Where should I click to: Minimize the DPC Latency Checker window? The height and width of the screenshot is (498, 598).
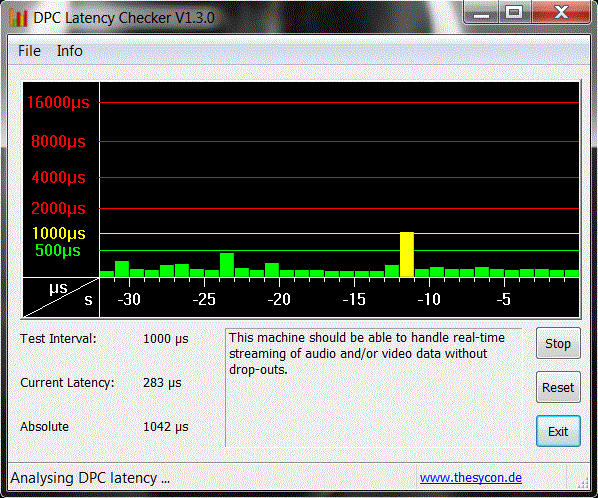[481, 12]
